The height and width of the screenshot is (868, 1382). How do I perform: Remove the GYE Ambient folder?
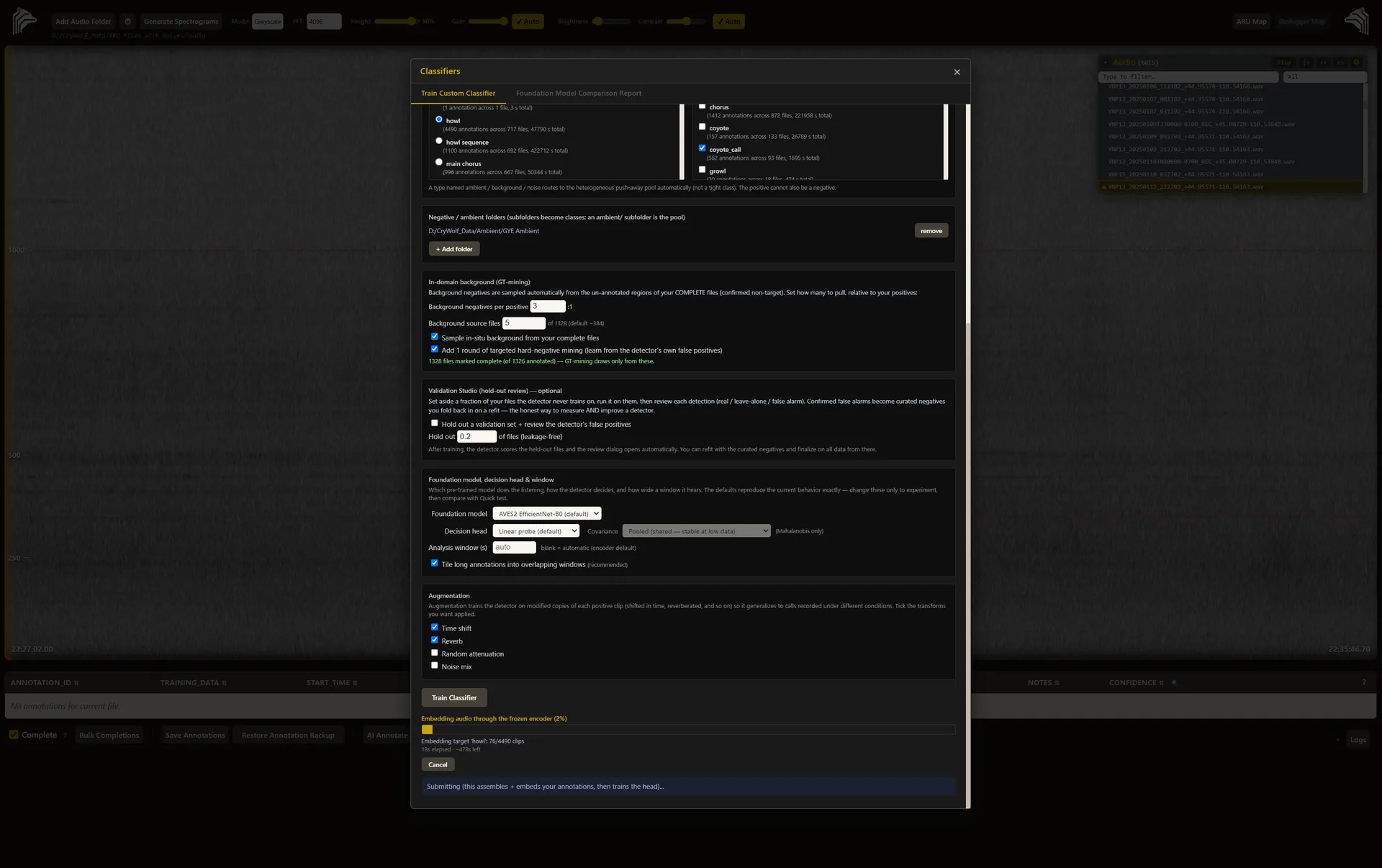click(x=931, y=231)
